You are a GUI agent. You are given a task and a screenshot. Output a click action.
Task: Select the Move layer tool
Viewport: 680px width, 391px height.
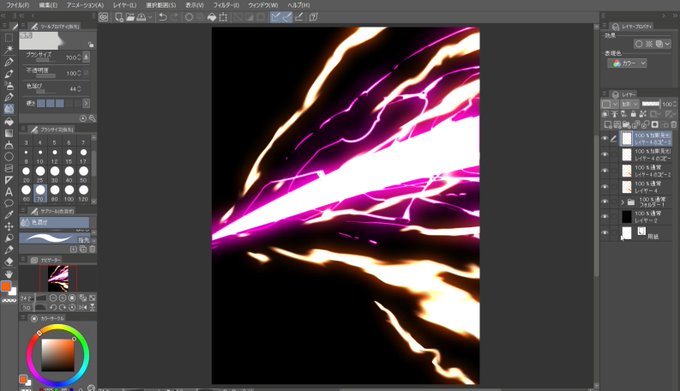[8, 227]
